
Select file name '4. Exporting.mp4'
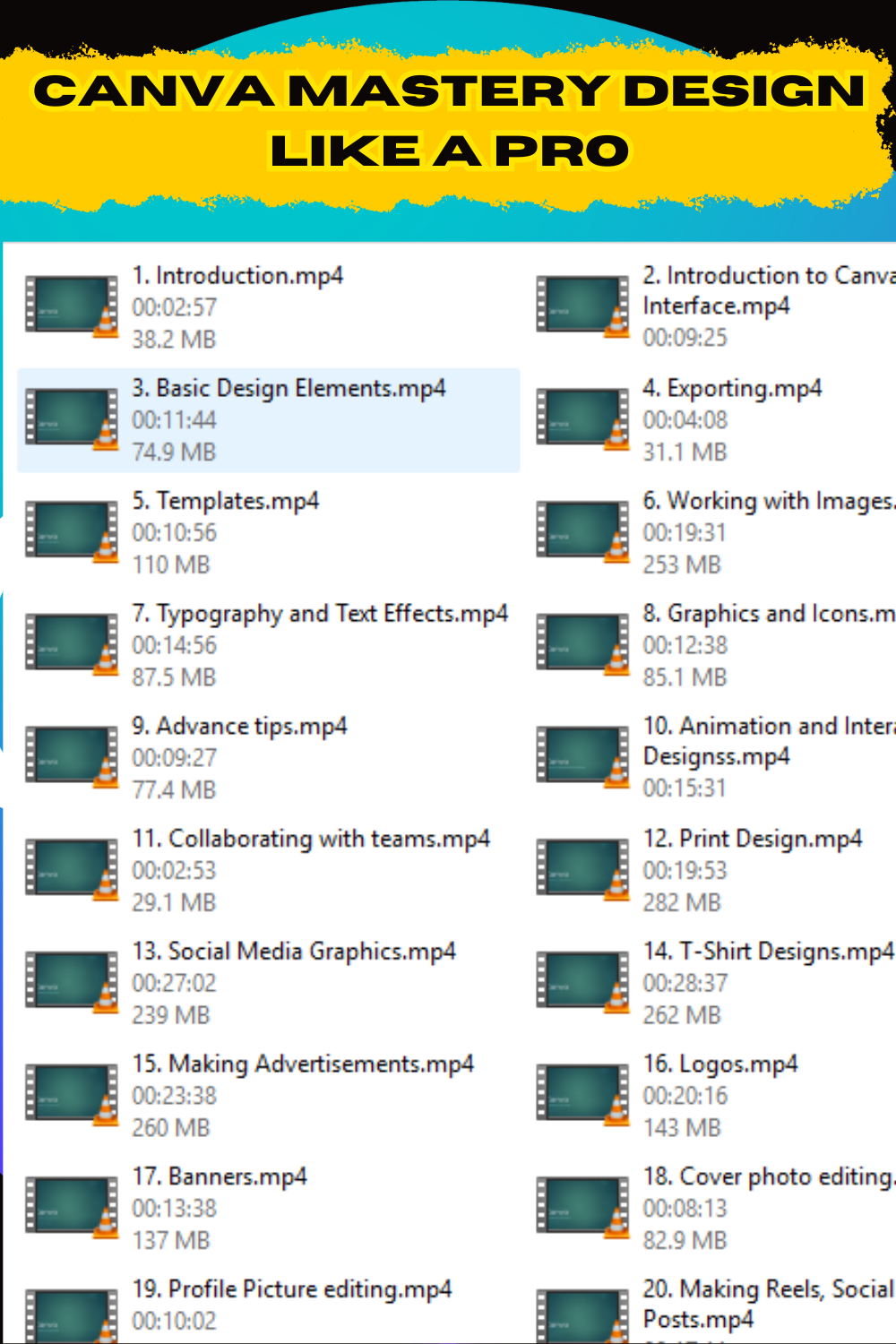pyautogui.click(x=732, y=389)
